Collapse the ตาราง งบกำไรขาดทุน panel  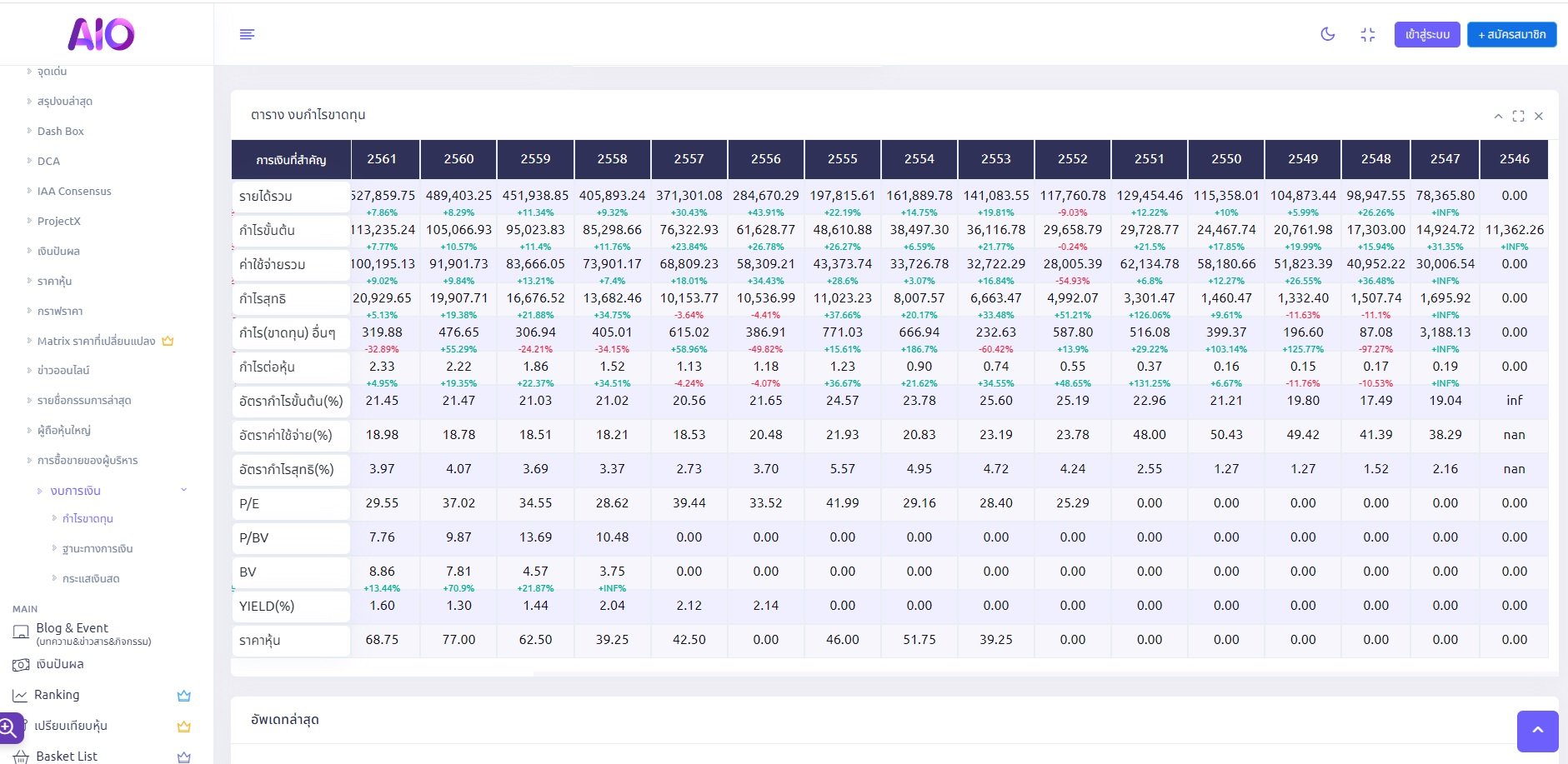click(1498, 116)
